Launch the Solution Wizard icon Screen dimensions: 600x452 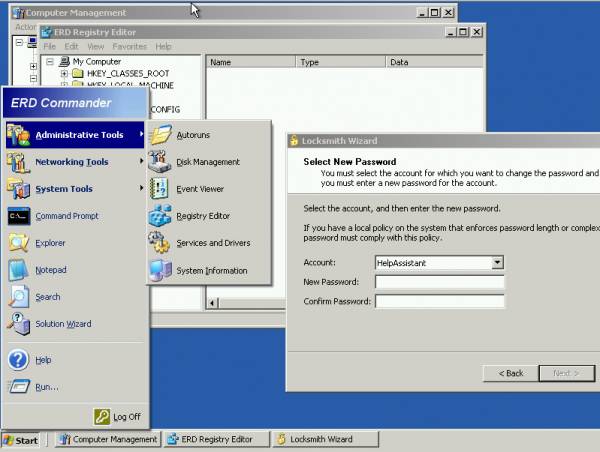pos(18,324)
